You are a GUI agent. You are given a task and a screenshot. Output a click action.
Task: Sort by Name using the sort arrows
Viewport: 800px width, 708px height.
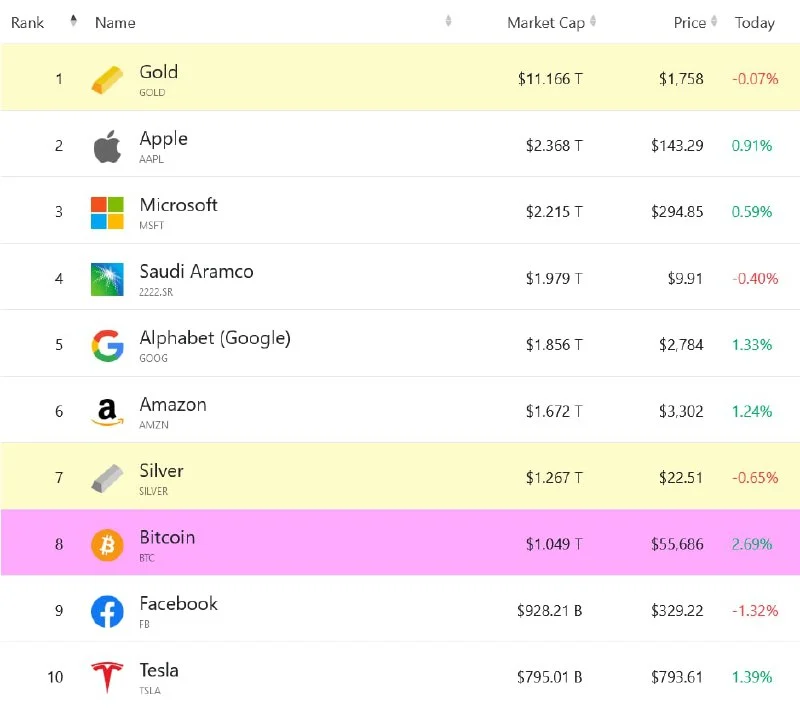[x=448, y=21]
